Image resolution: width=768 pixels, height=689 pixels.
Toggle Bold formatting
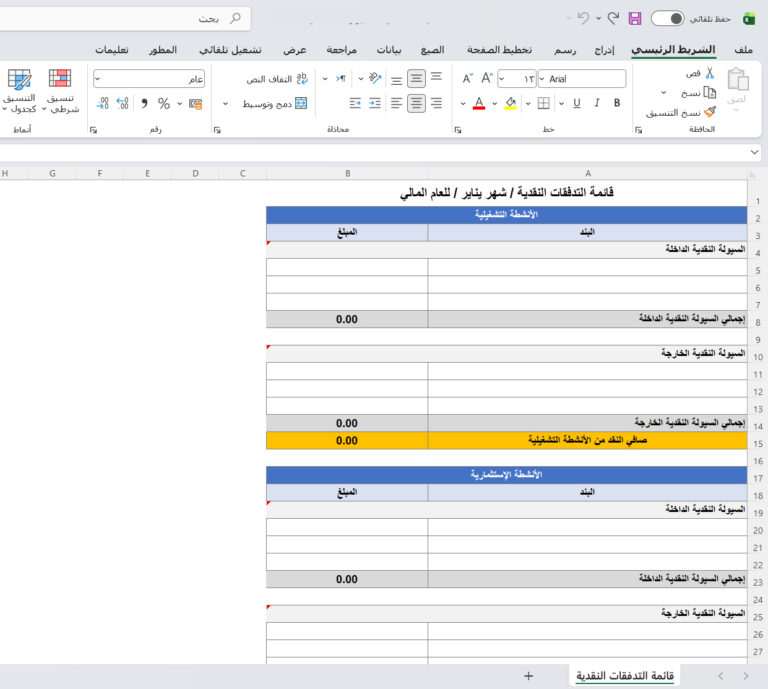[617, 103]
